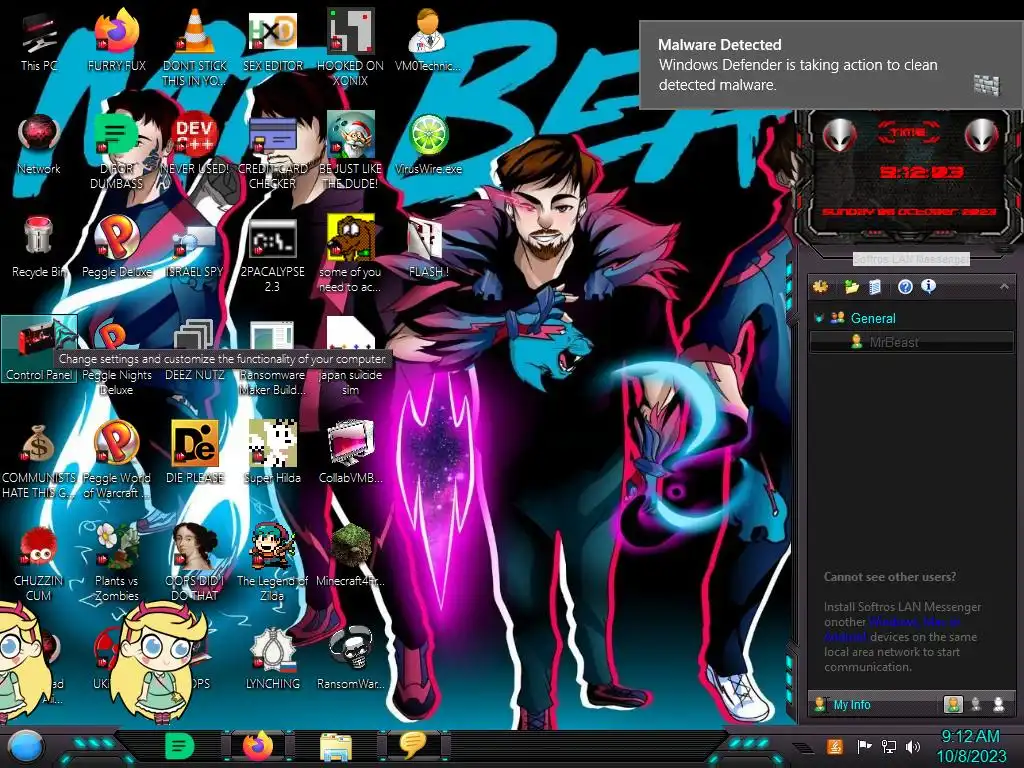Select 2PACALYPSE 2.3 console icon

(272, 255)
